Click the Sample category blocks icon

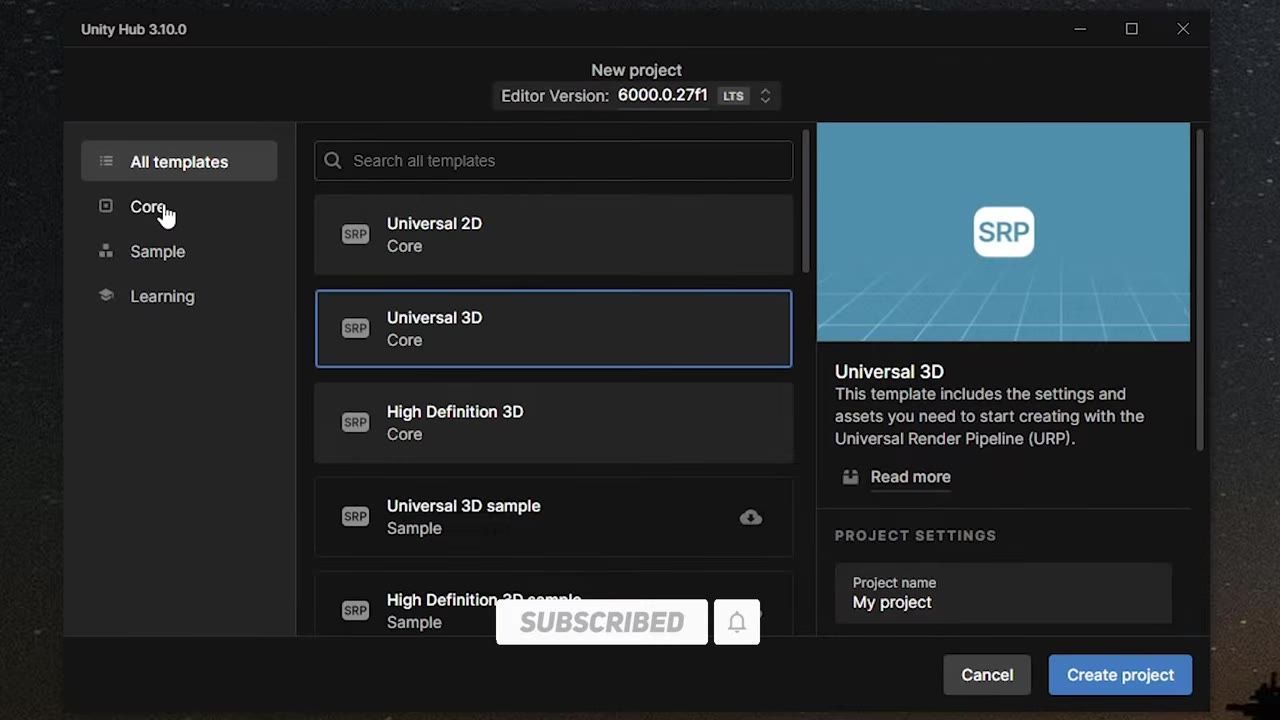106,251
